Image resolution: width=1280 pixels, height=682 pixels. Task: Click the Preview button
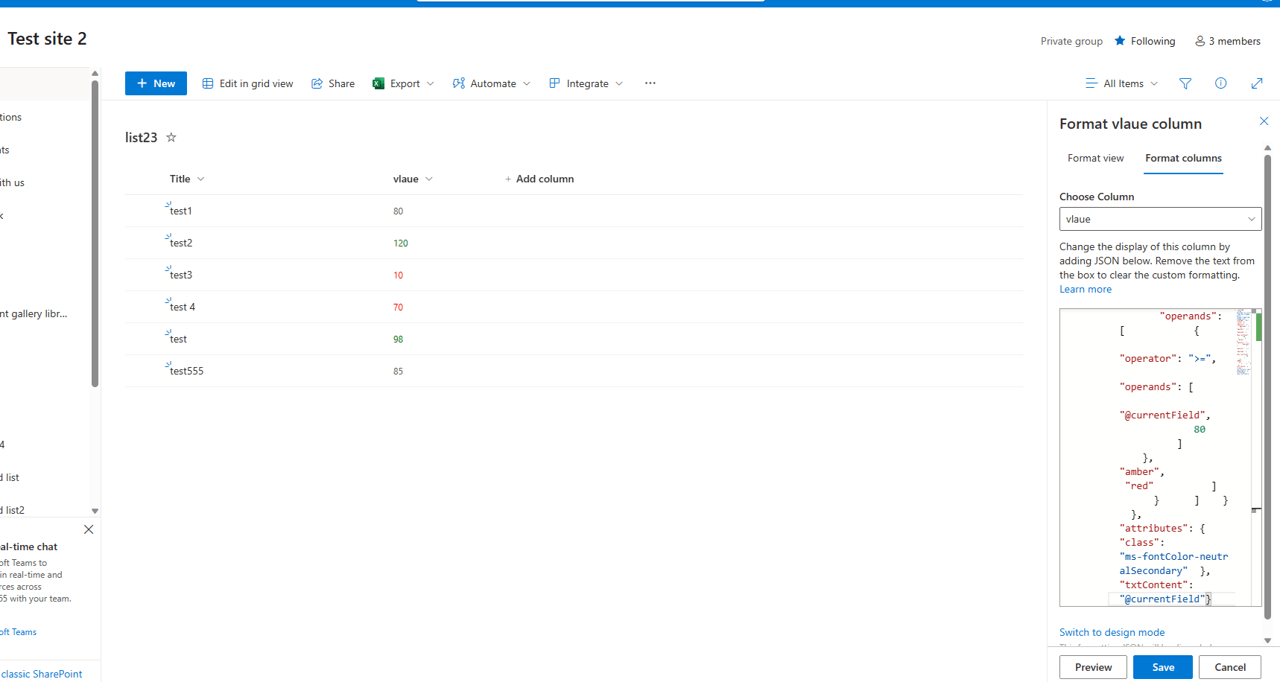1093,667
